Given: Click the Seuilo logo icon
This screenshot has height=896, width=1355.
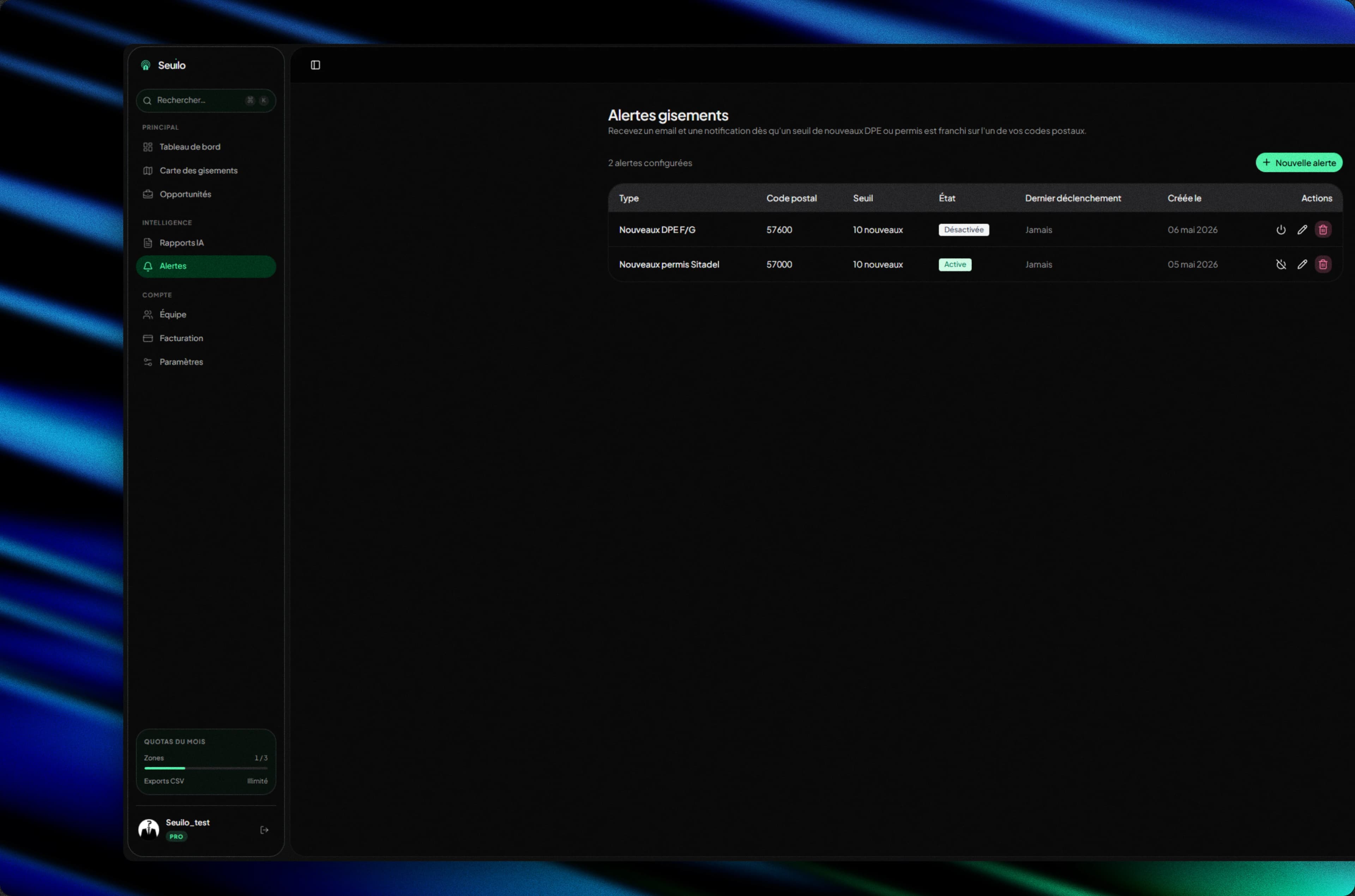Looking at the screenshot, I should pos(146,65).
